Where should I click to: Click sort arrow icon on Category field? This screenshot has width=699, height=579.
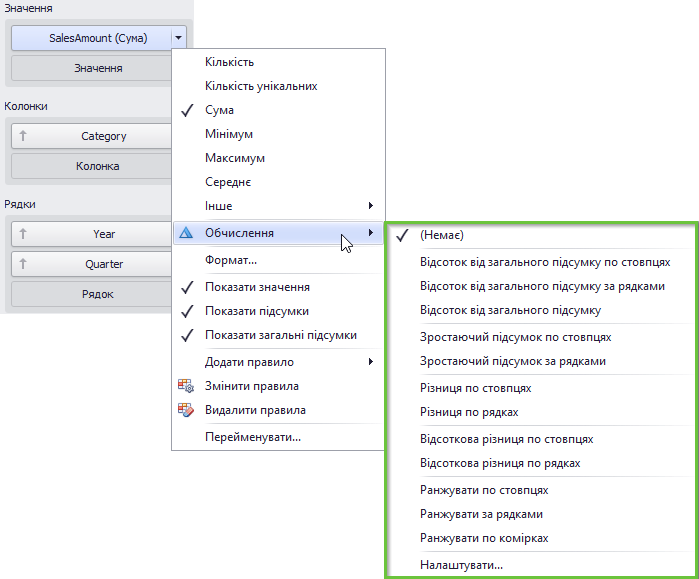point(23,136)
